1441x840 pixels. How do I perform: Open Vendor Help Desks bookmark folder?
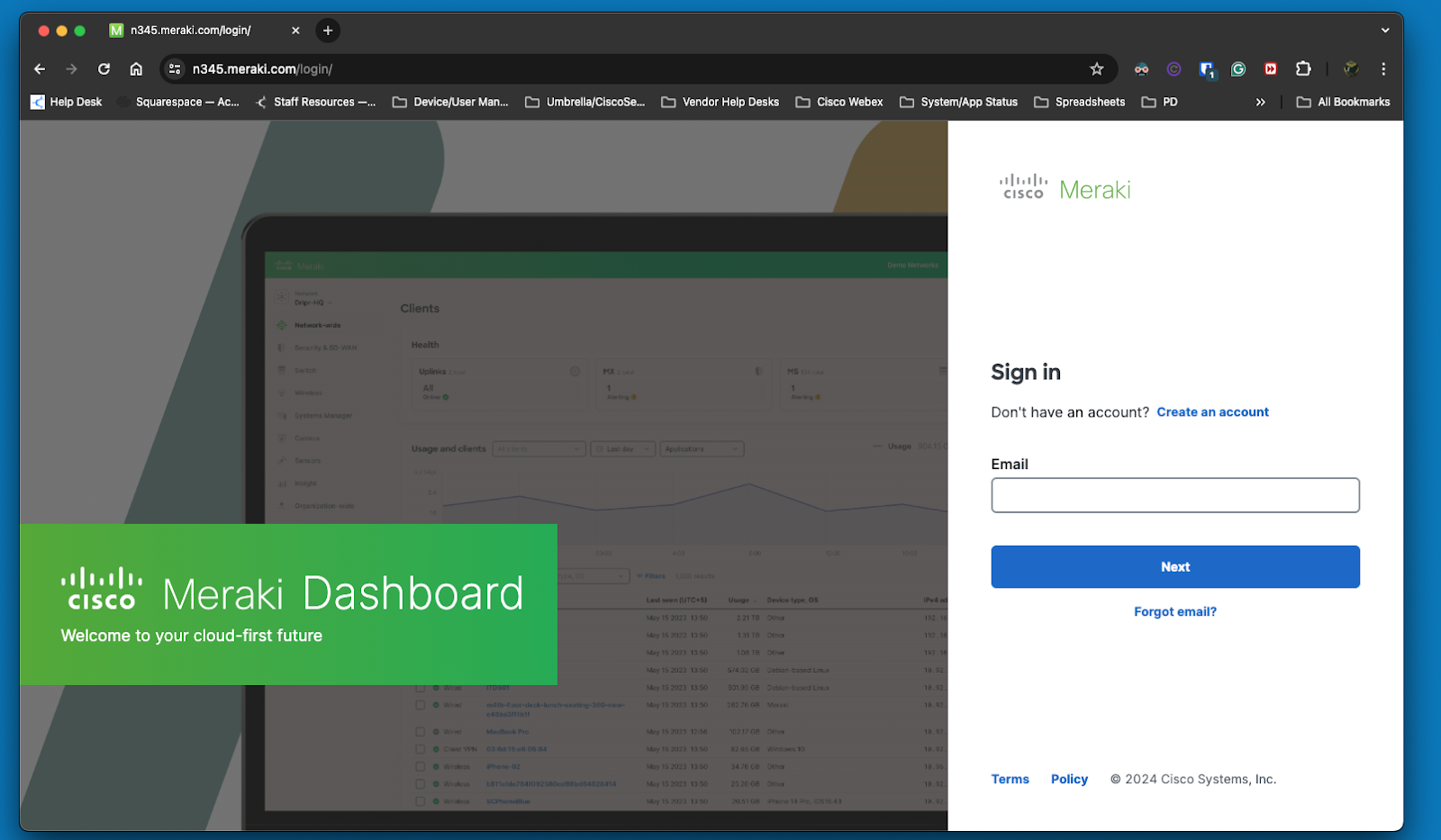tap(720, 103)
